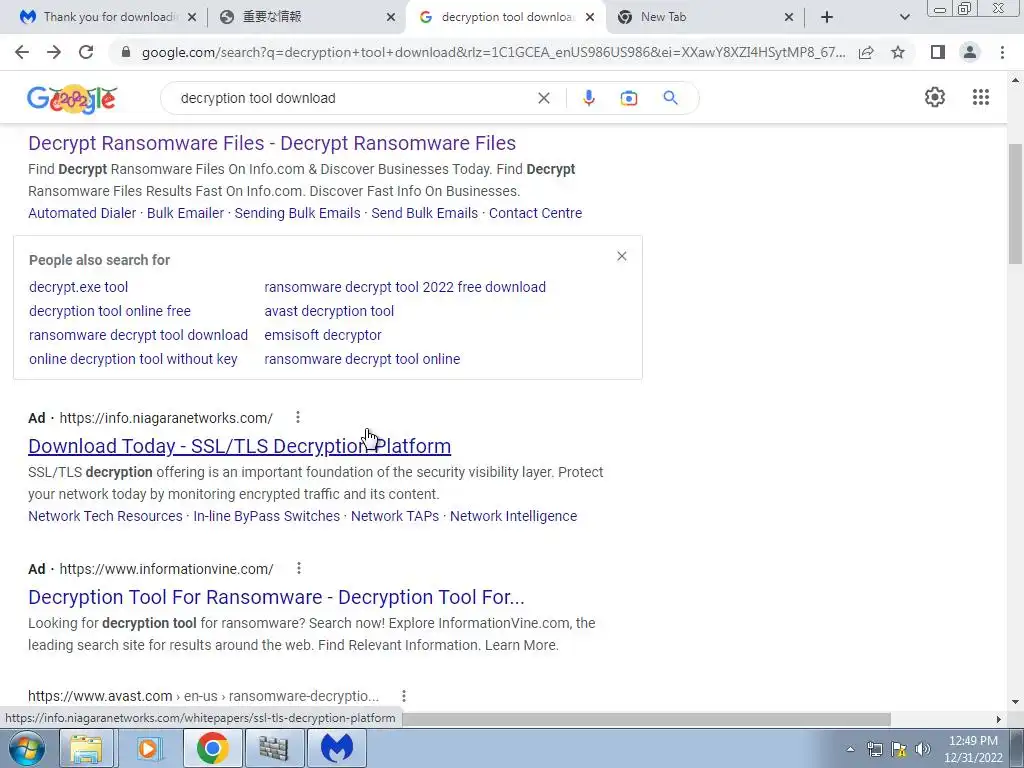Open the Contact Centre sitelink
Screen dimensions: 1024x768
click(x=536, y=213)
